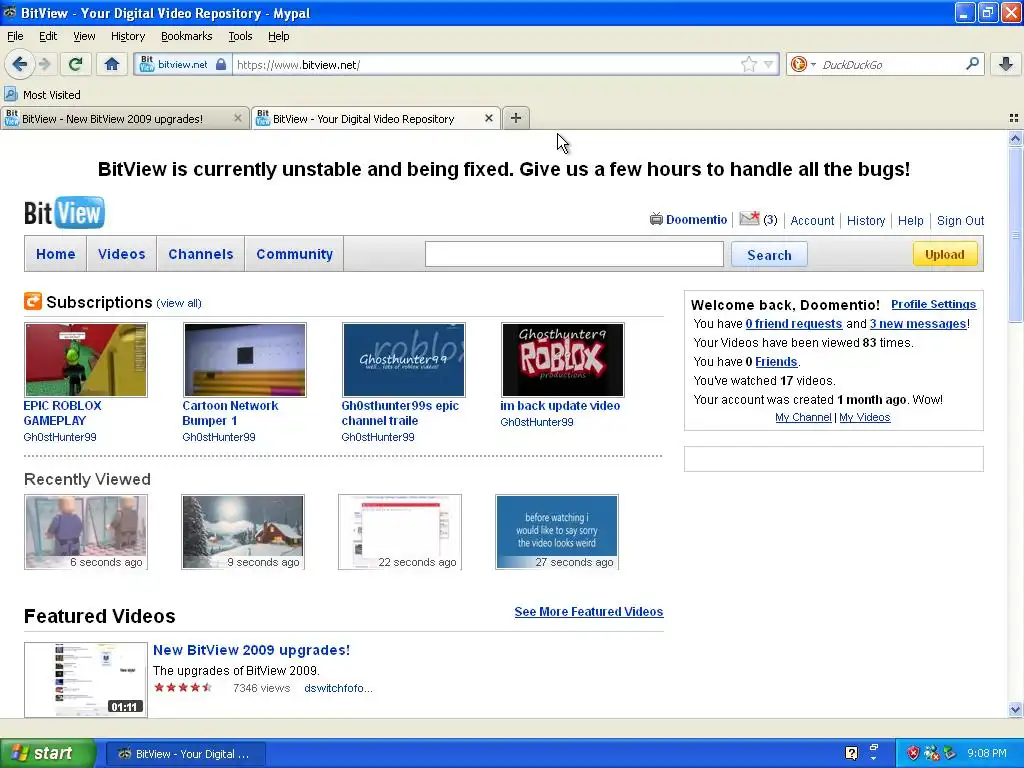1024x768 pixels.
Task: Go to the browser Home icon
Action: click(112, 64)
